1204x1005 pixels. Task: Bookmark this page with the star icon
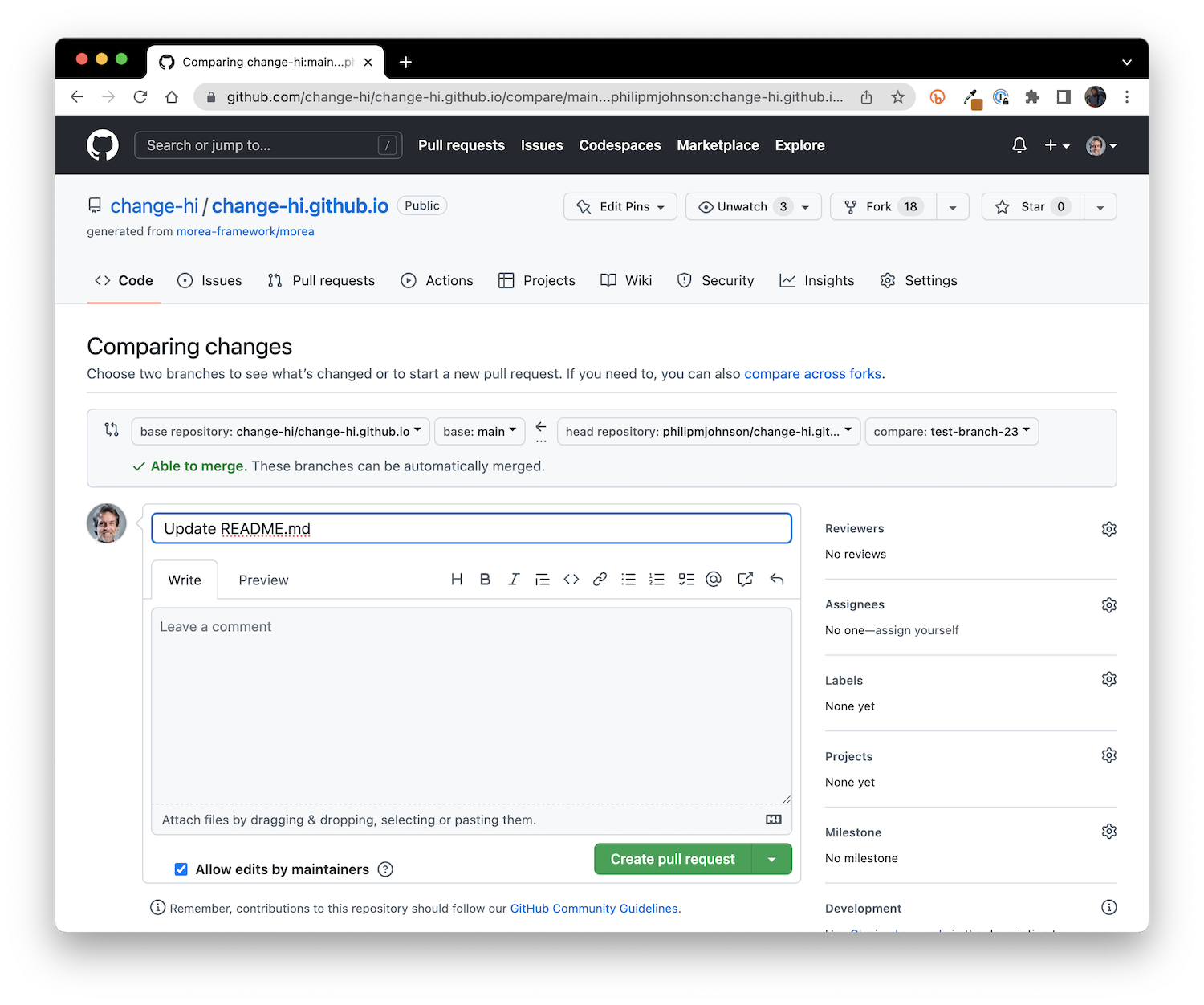[x=898, y=97]
